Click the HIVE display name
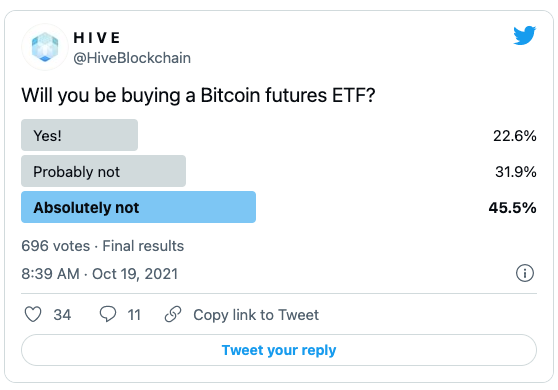Viewport: 558px width, 390px height. click(97, 38)
